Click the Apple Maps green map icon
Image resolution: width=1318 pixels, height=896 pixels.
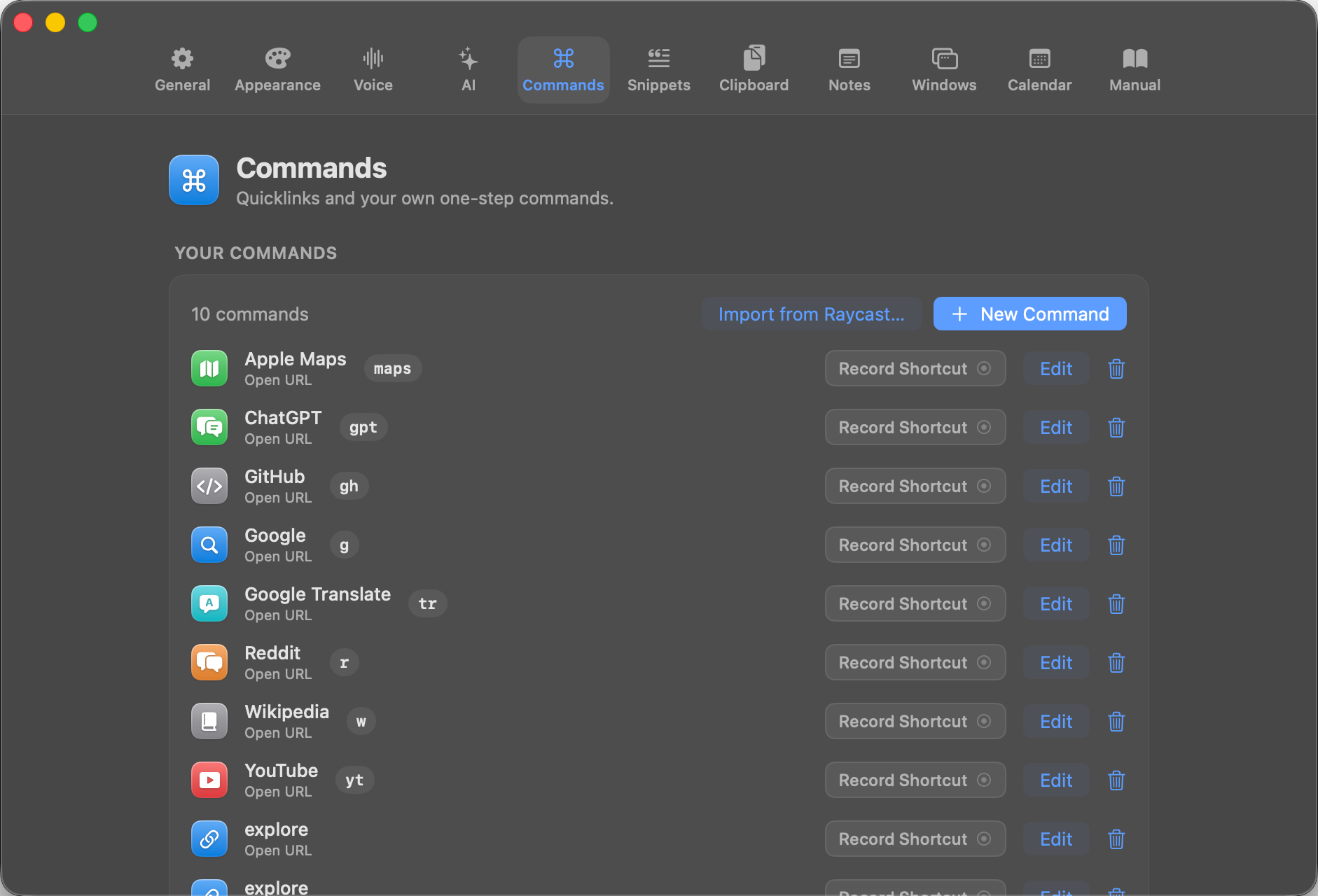(209, 369)
